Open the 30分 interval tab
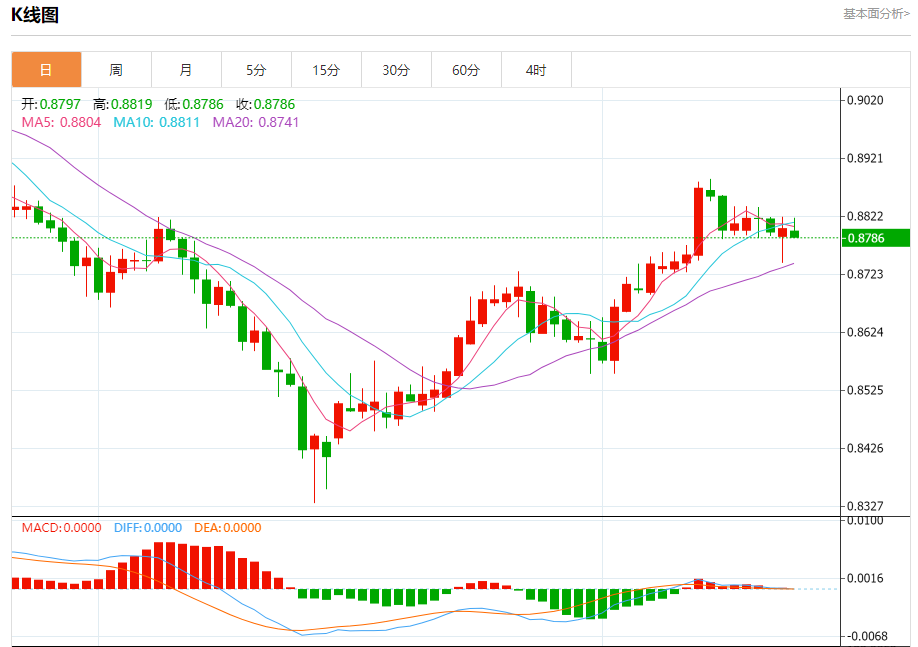The height and width of the screenshot is (647, 918). point(396,70)
